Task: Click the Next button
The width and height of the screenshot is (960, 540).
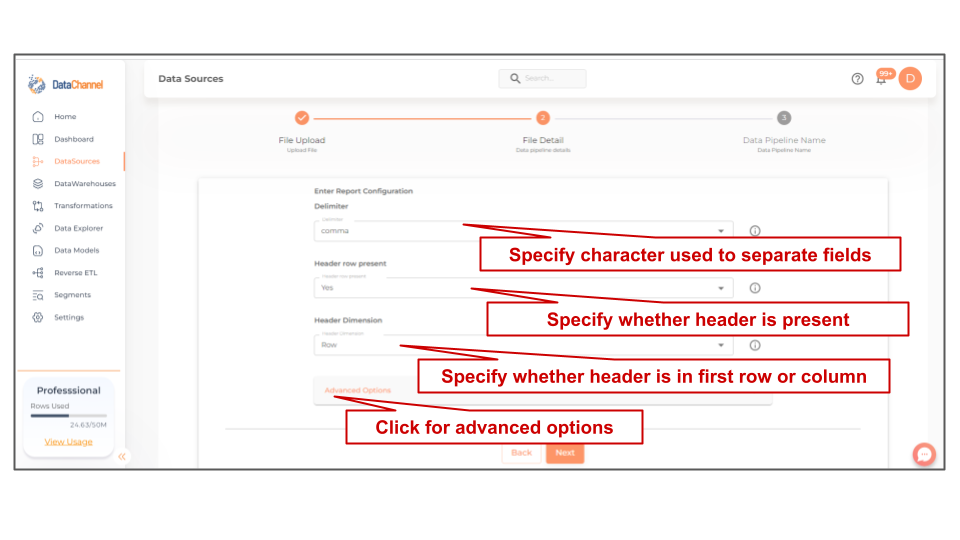Action: tap(564, 453)
